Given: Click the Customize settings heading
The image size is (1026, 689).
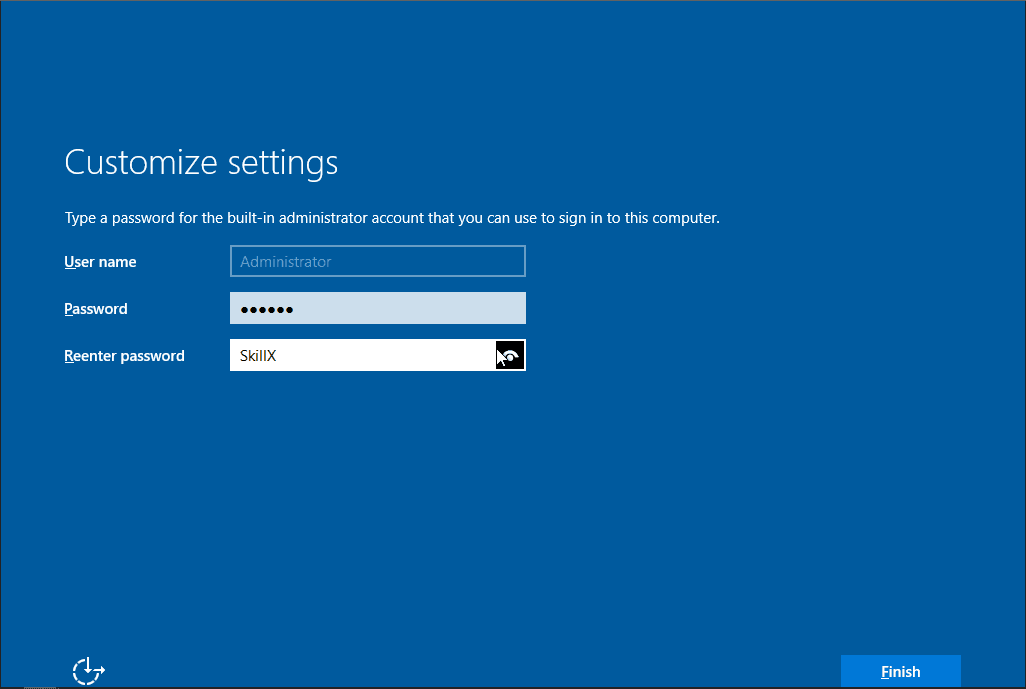Looking at the screenshot, I should coord(200,162).
